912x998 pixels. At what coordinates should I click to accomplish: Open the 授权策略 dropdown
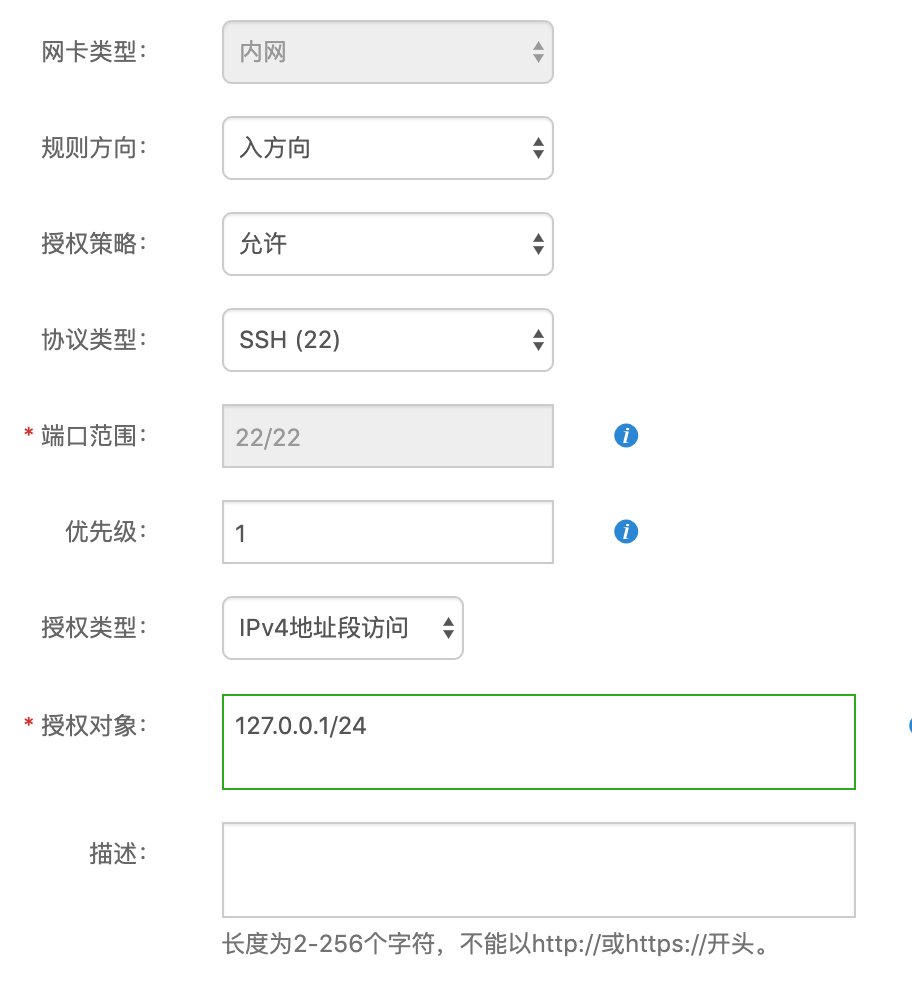click(388, 244)
